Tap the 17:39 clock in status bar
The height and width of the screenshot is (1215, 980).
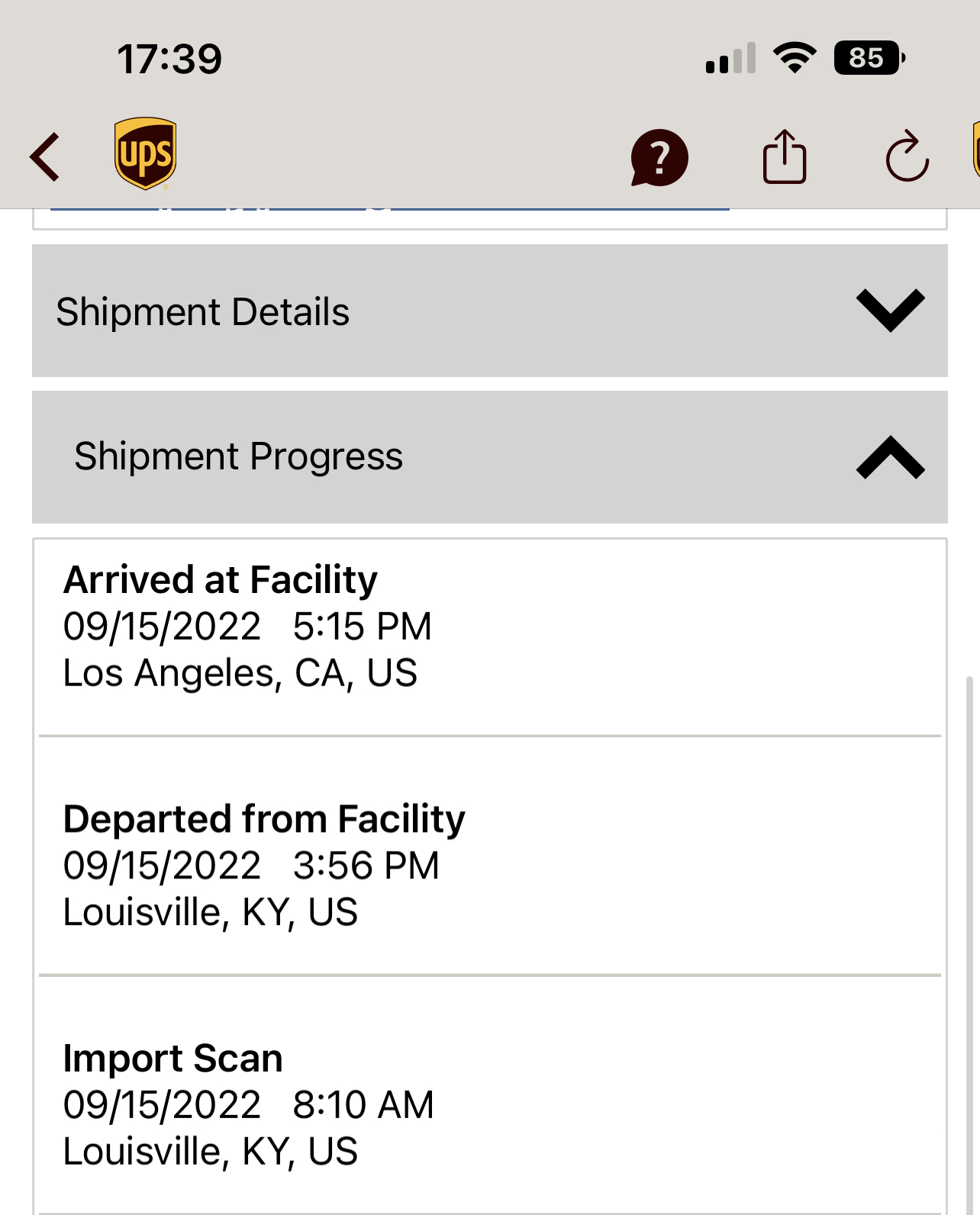coord(169,59)
